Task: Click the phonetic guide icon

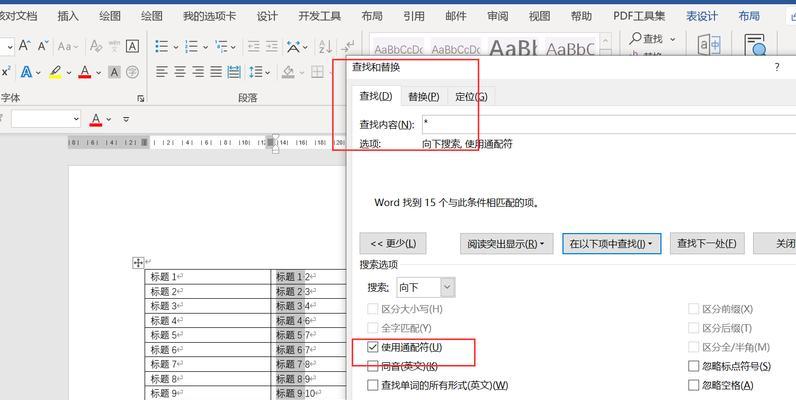Action: tap(114, 46)
